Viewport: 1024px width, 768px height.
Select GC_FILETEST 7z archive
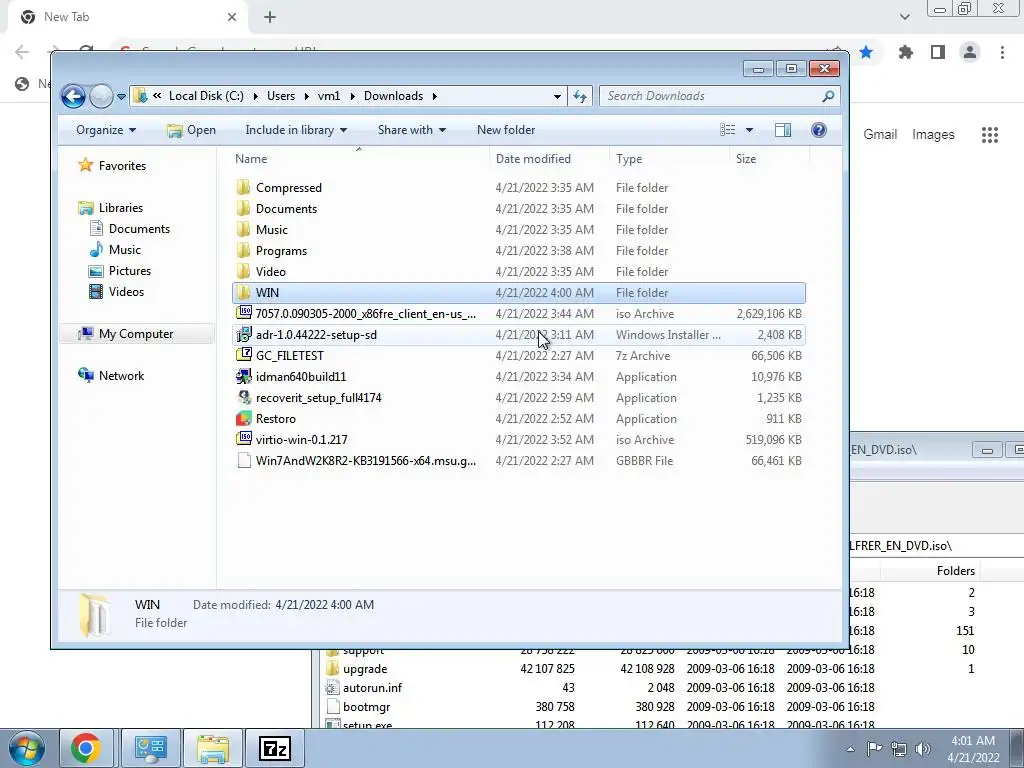519,356
